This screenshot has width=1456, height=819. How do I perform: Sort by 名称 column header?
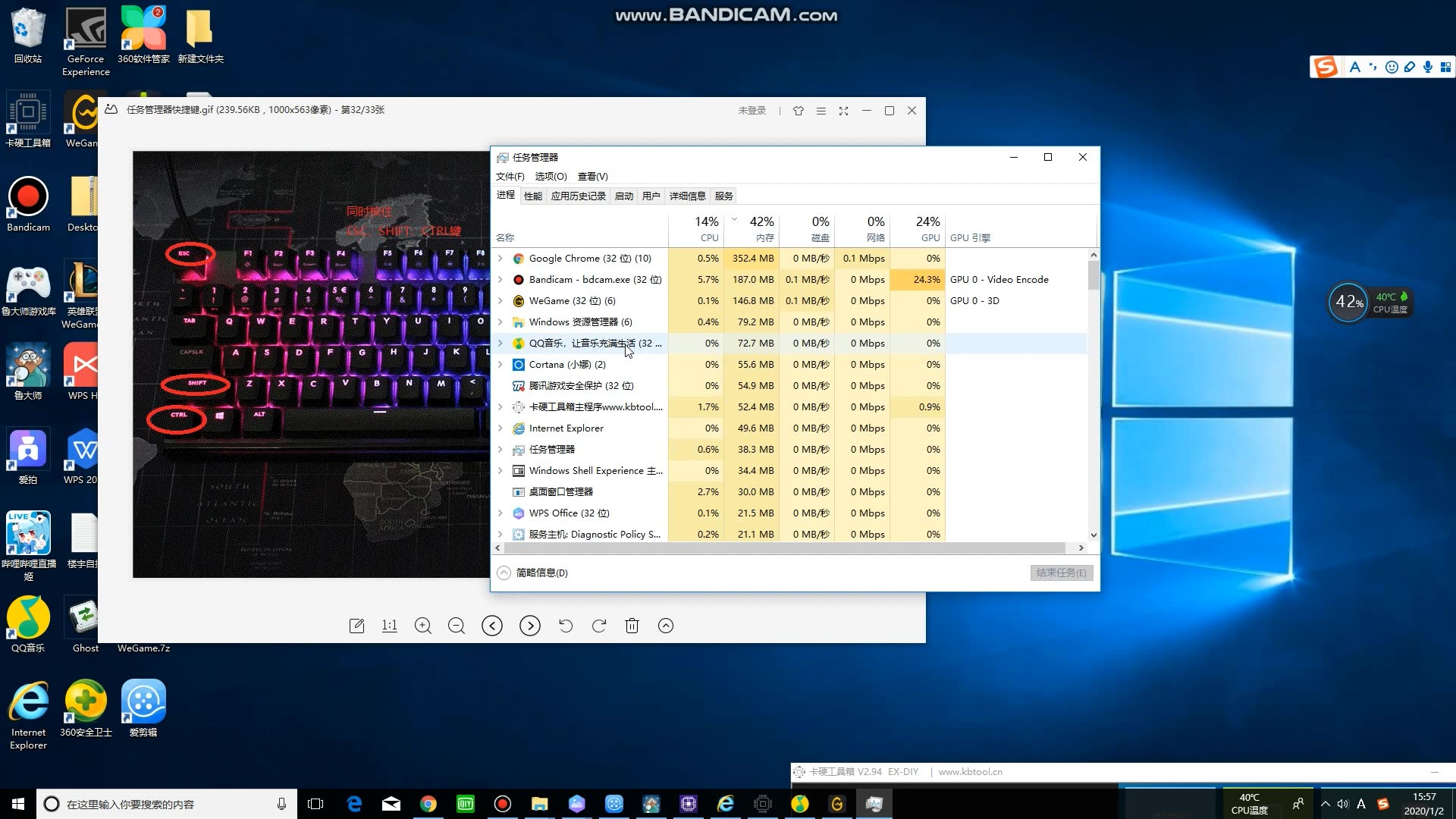click(x=581, y=230)
